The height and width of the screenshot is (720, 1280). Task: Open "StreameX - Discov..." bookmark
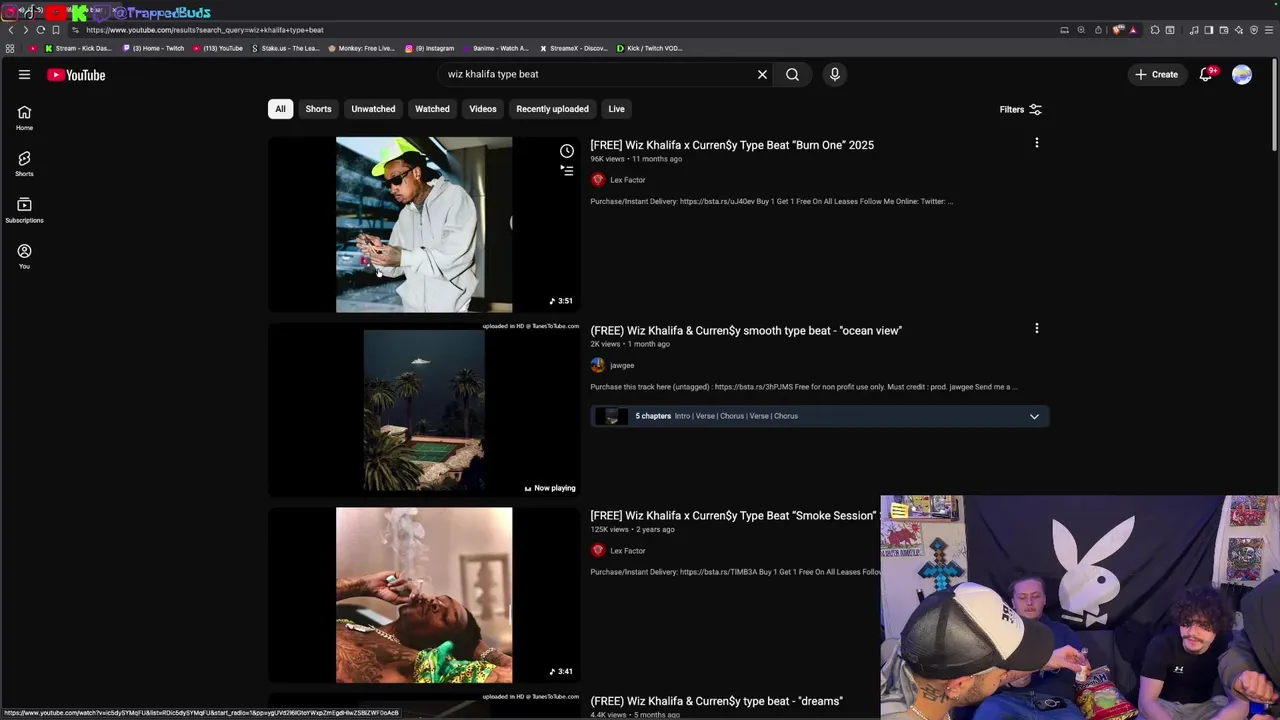[x=573, y=48]
